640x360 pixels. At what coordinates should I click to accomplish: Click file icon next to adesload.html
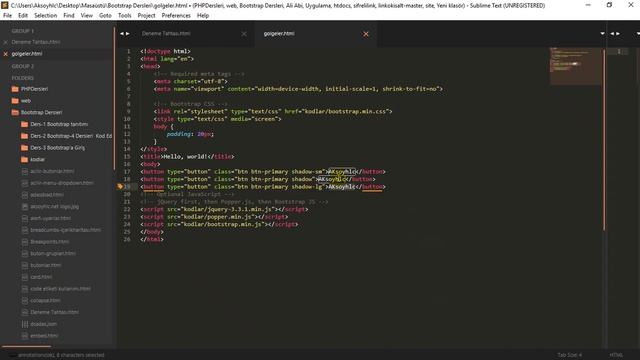coord(24,195)
